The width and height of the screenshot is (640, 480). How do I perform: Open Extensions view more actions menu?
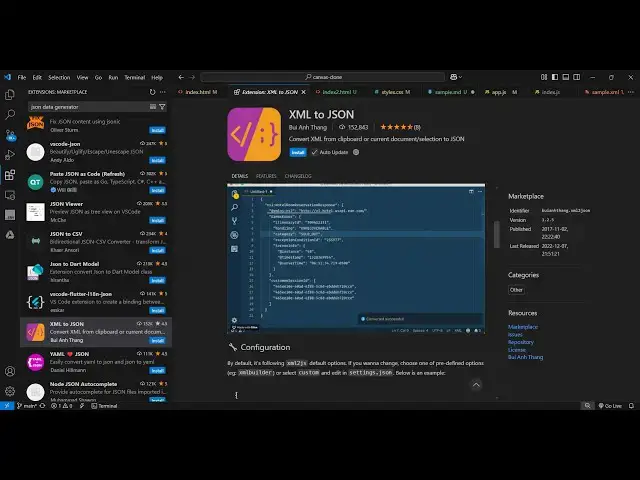click(x=163, y=92)
